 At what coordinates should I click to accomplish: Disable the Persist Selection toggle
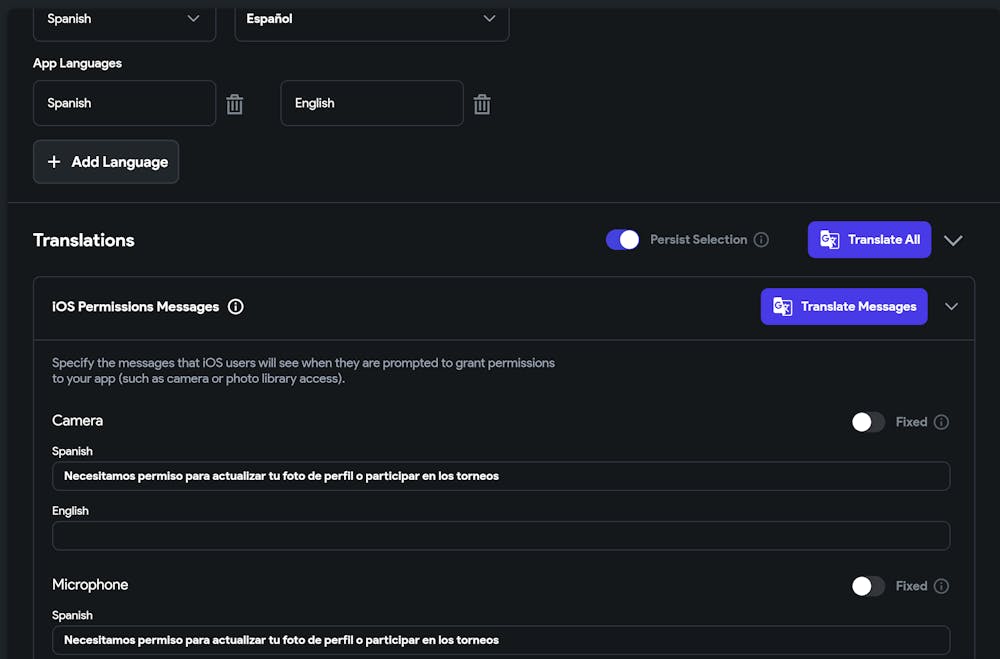click(622, 240)
